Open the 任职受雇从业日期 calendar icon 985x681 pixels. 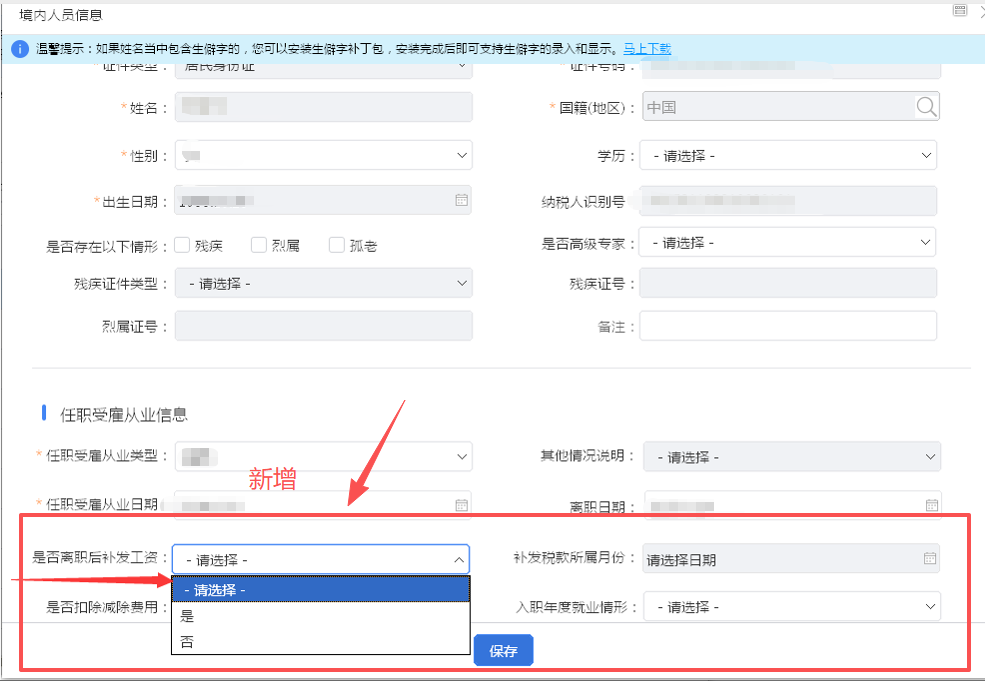point(461,505)
